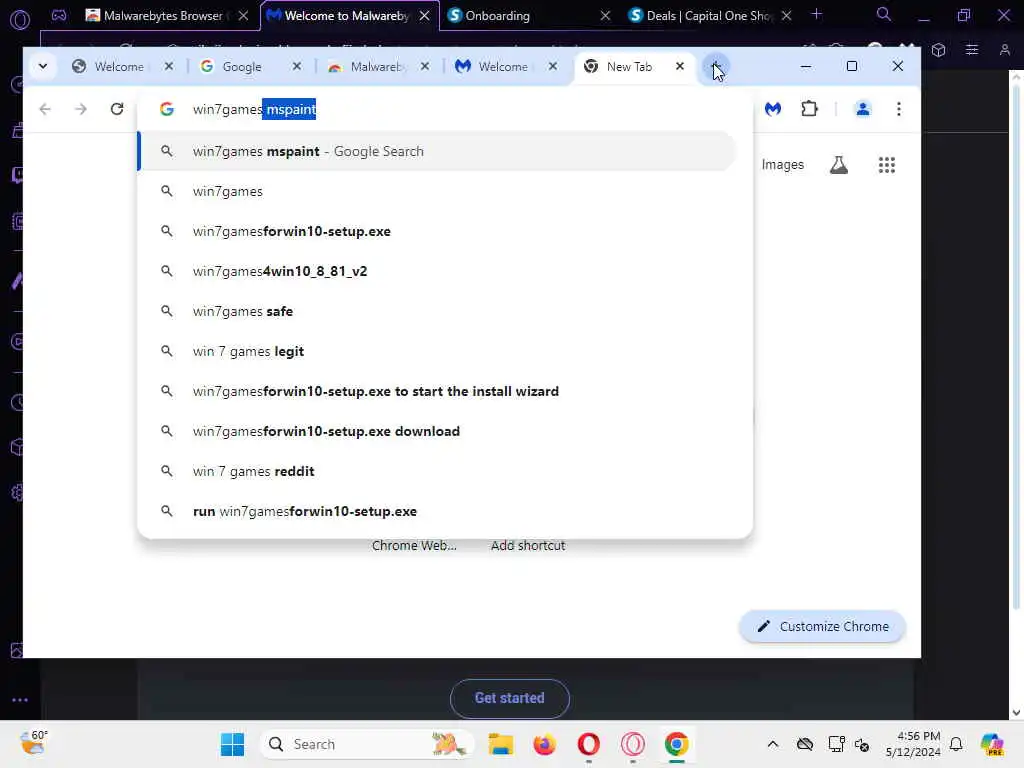Click Add shortcut on New Tab page

(528, 545)
